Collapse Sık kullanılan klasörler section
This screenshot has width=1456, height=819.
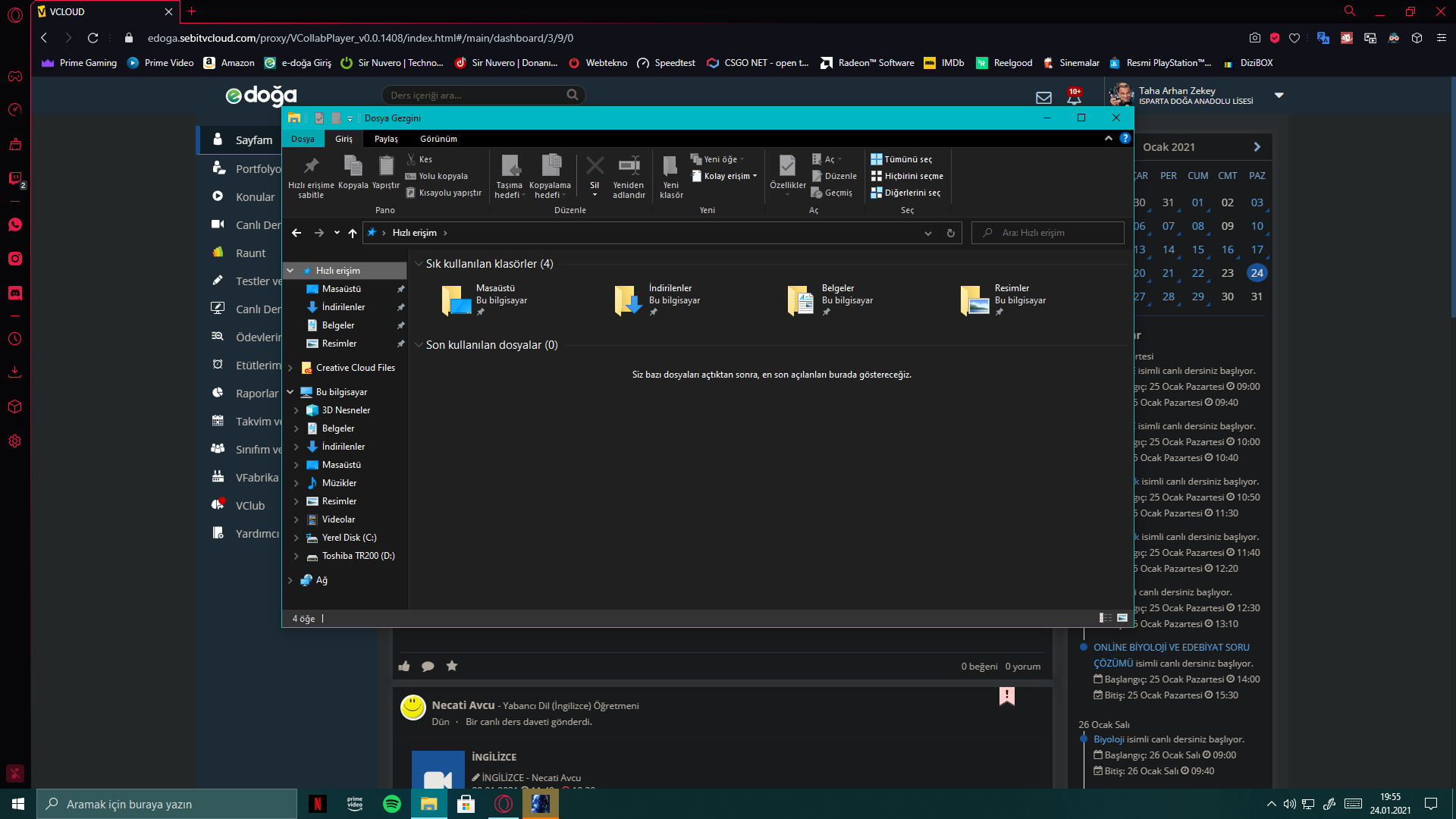click(419, 264)
